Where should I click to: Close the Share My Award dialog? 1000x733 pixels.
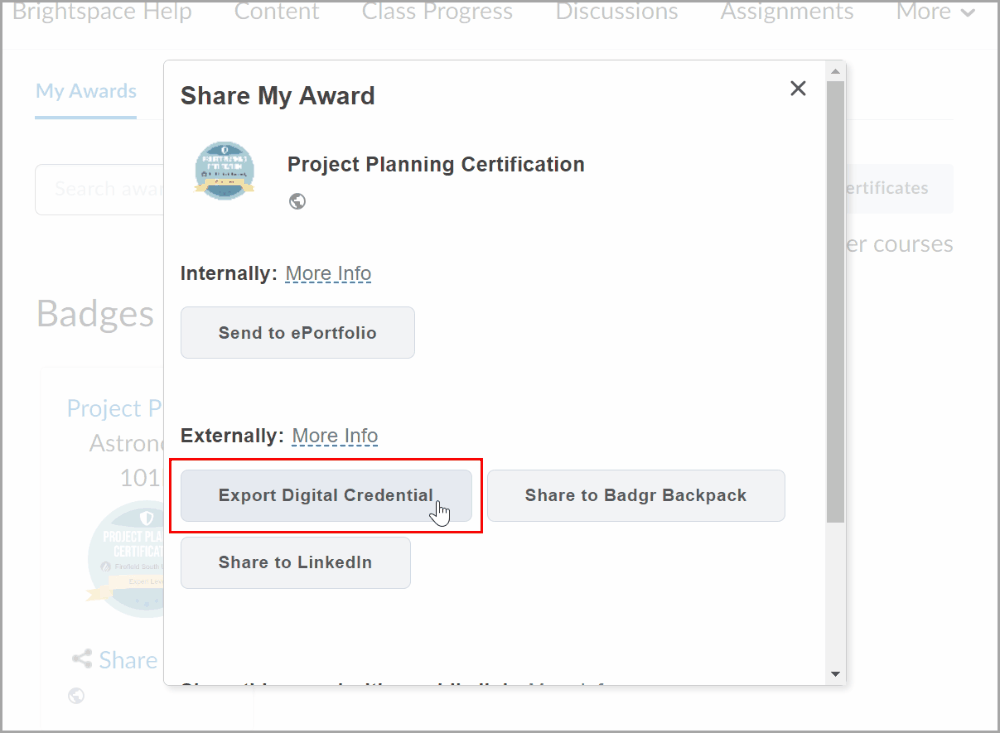[x=797, y=89]
